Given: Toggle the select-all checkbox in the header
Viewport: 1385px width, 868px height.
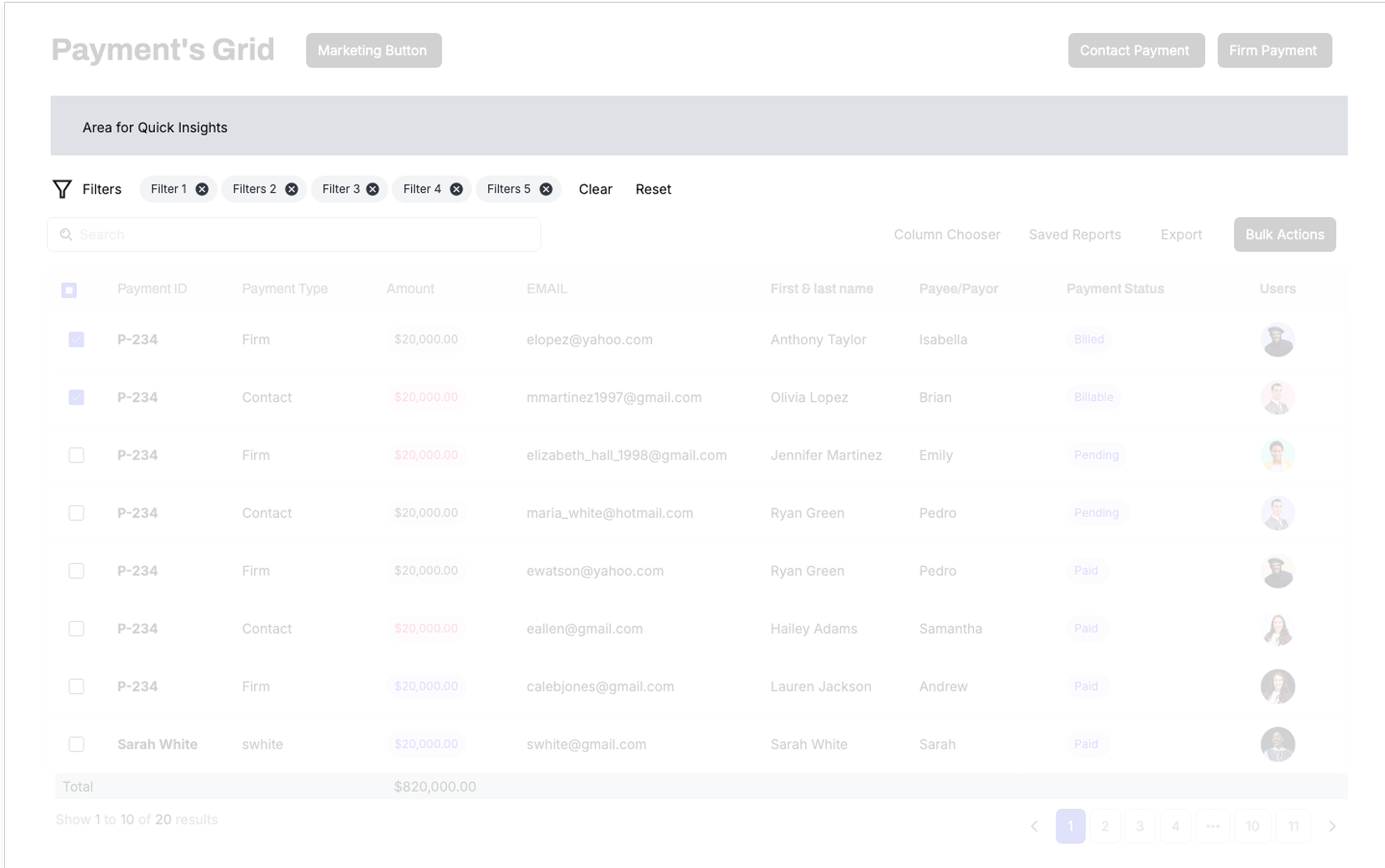Looking at the screenshot, I should (69, 290).
